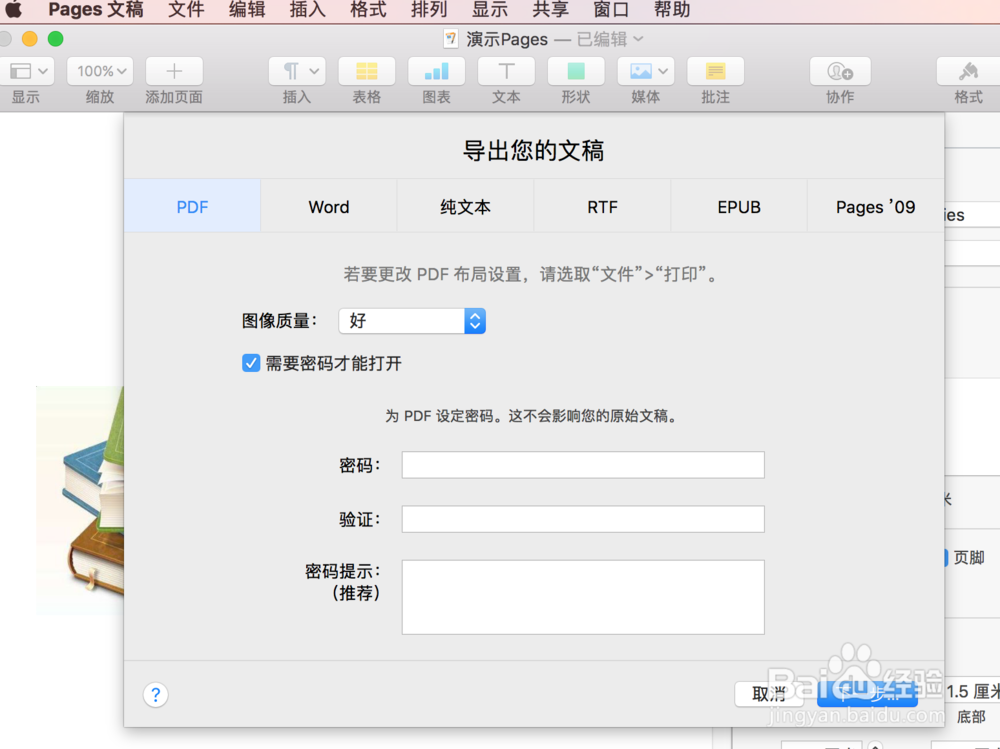The height and width of the screenshot is (749, 1000).
Task: Insert a table using the 表格 icon
Action: pos(366,71)
